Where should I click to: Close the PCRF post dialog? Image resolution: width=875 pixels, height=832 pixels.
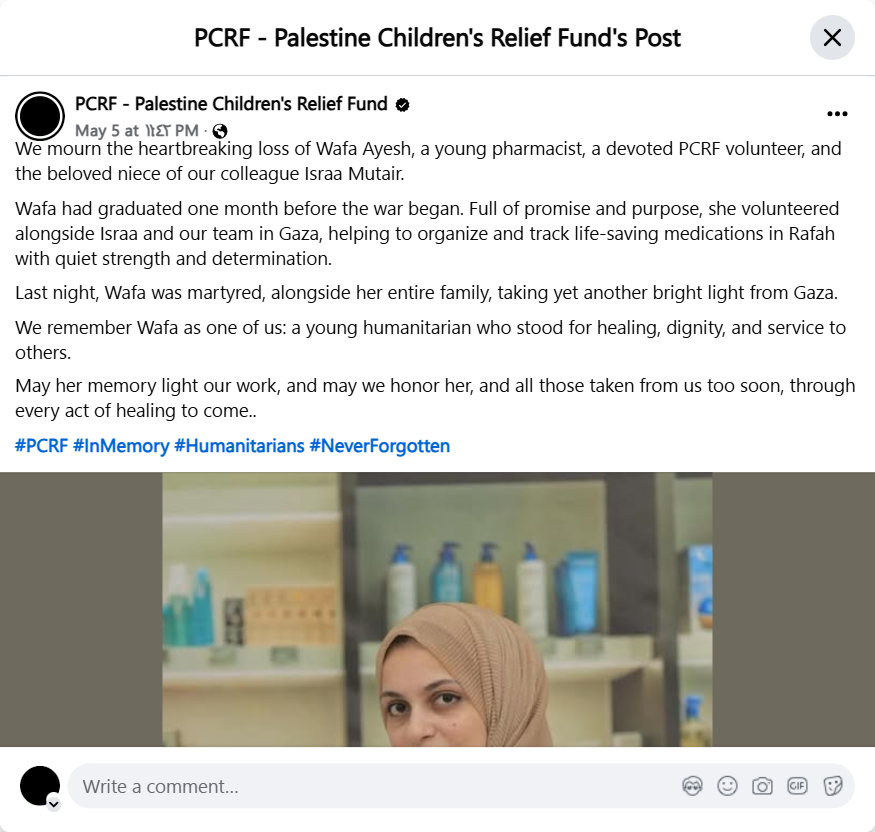(x=832, y=37)
